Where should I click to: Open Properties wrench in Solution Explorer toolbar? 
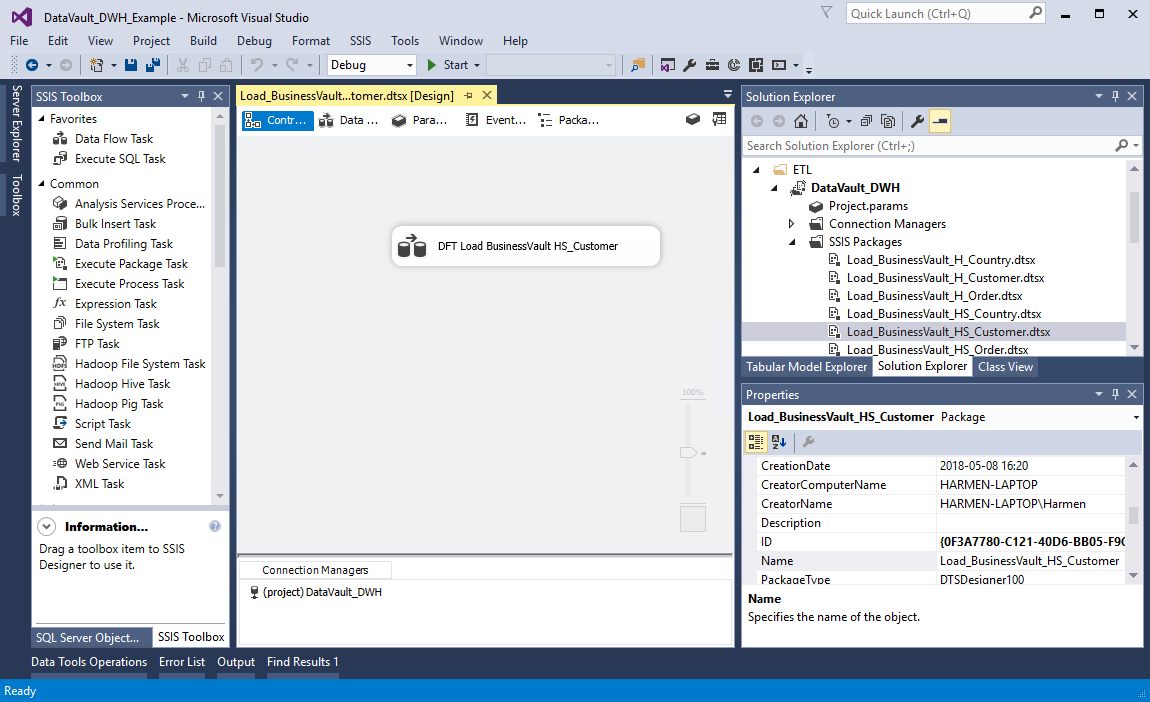[917, 121]
